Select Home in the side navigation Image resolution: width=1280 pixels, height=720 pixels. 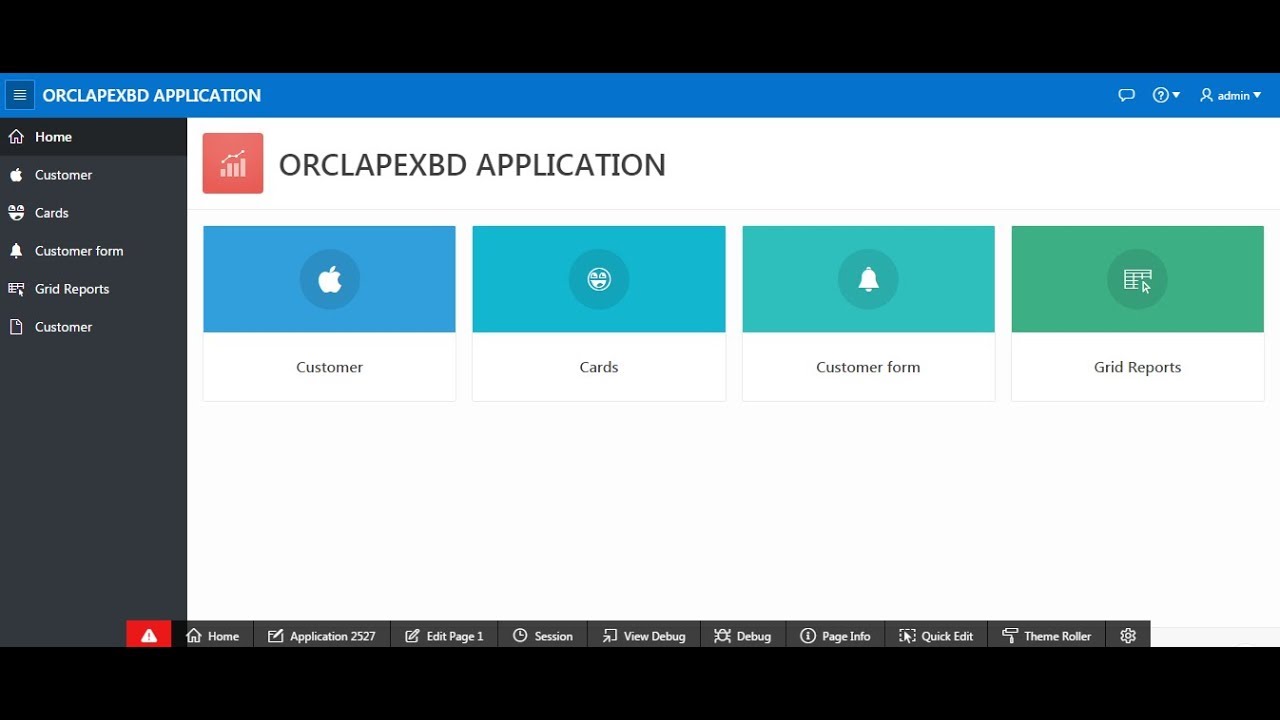[93, 137]
